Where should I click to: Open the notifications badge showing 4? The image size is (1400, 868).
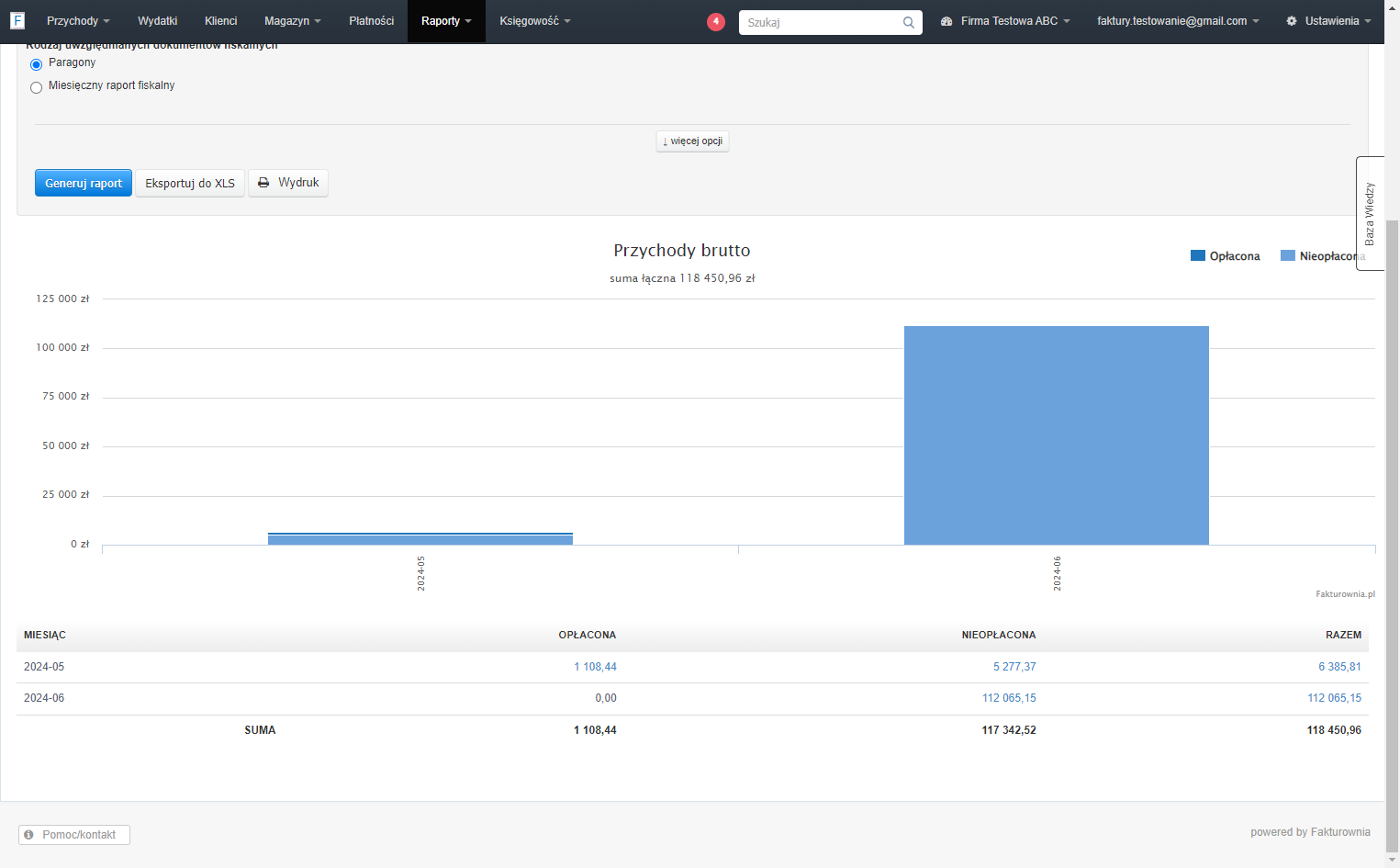tap(716, 21)
